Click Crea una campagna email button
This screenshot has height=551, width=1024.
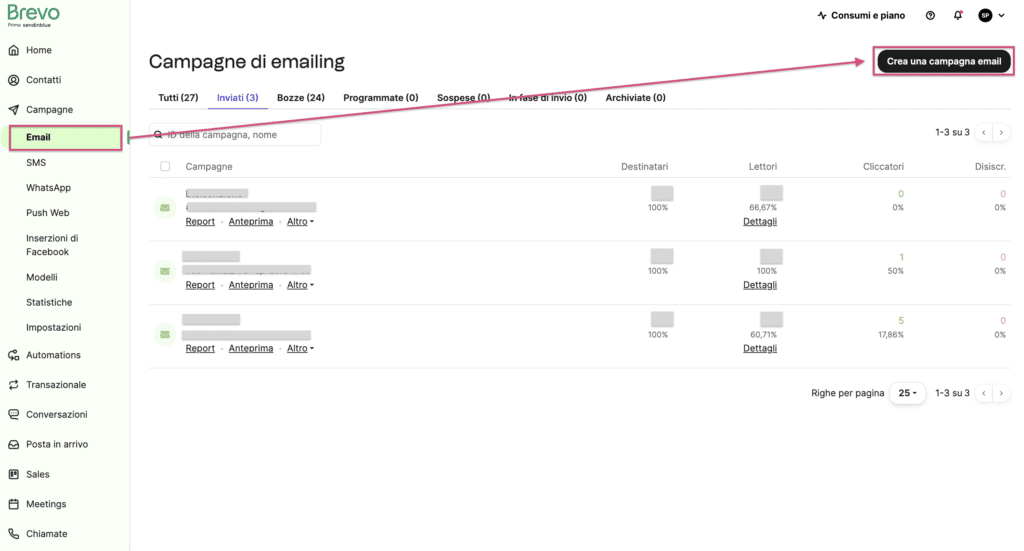(944, 61)
